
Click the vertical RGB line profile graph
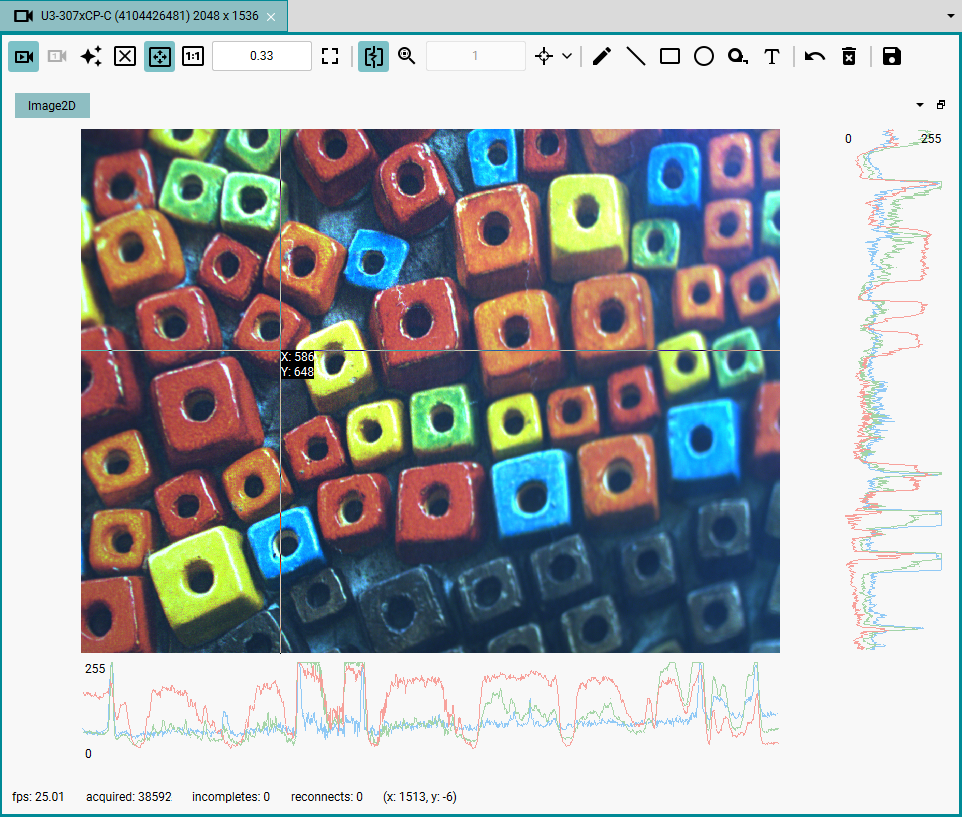coord(893,390)
